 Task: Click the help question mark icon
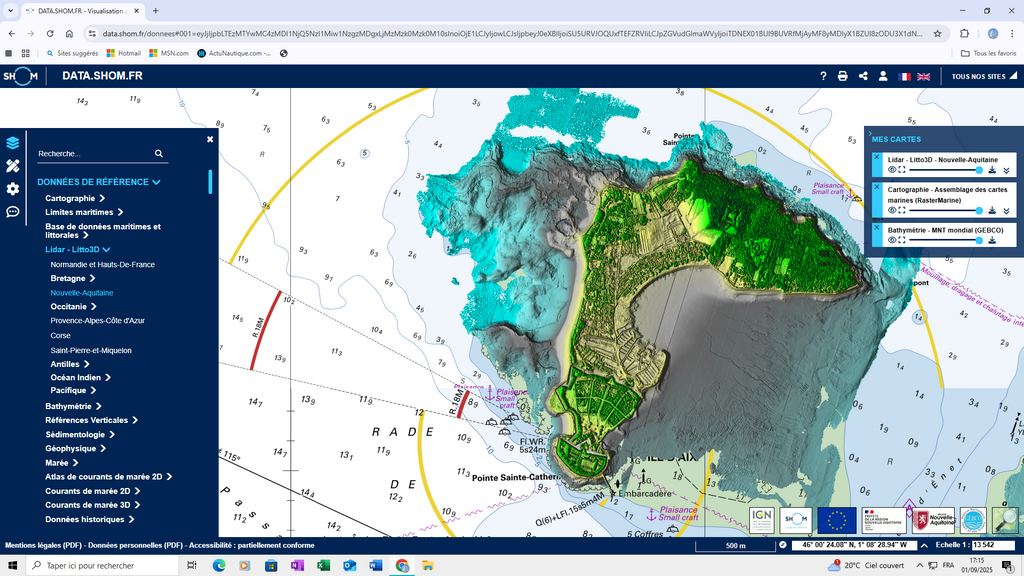pos(823,76)
